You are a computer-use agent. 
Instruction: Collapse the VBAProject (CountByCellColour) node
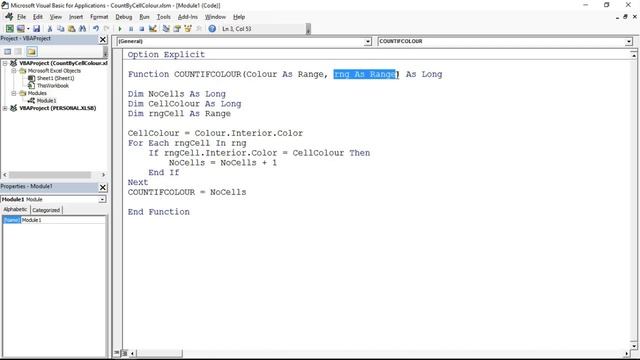[5, 63]
